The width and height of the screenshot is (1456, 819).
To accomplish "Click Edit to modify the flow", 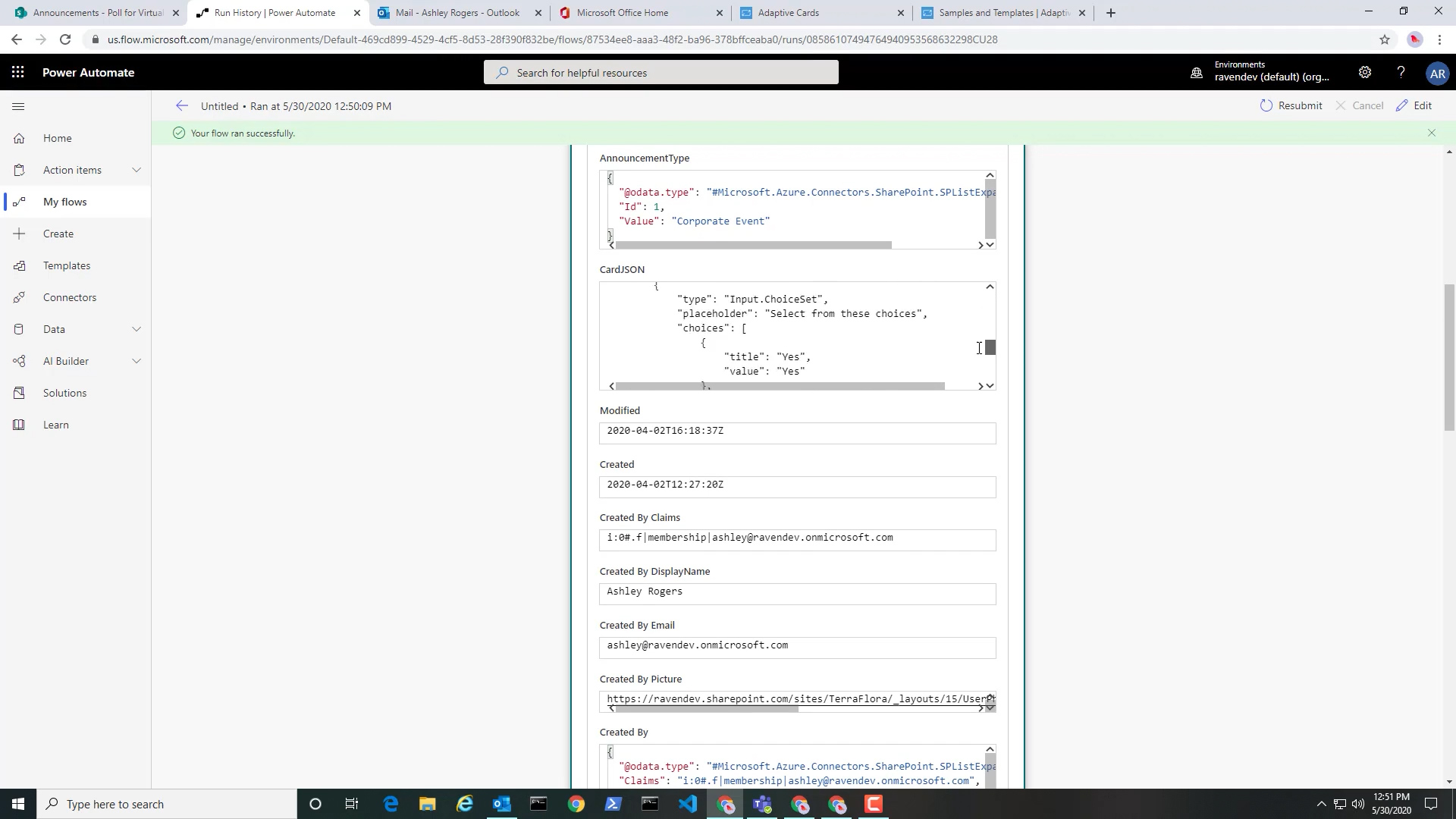I will (1414, 105).
